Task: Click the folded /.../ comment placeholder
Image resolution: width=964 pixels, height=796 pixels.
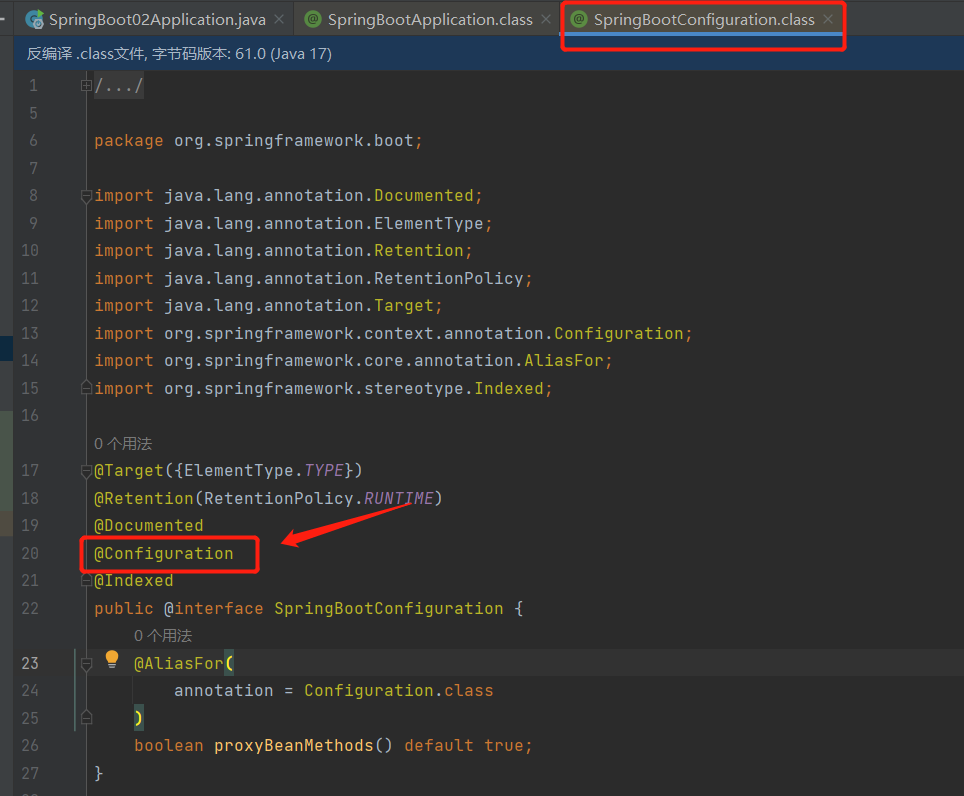Action: [x=119, y=85]
